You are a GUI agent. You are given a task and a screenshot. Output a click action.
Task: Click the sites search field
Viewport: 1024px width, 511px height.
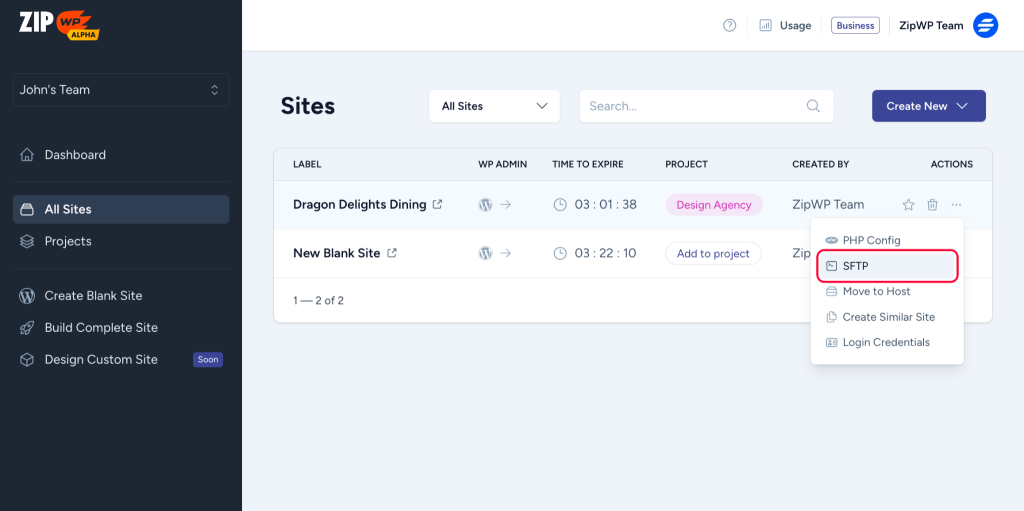pyautogui.click(x=695, y=106)
